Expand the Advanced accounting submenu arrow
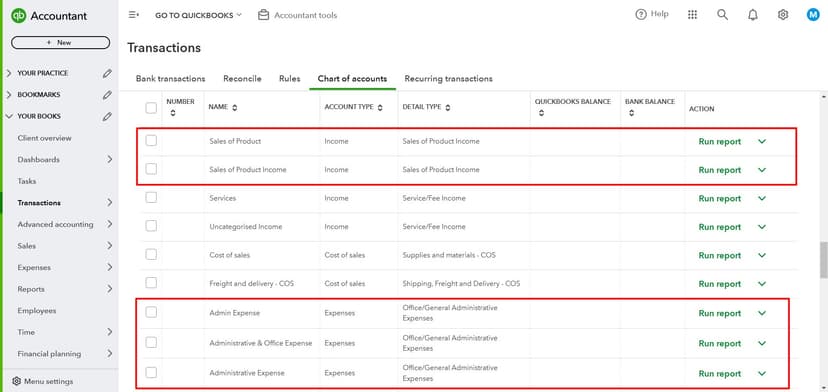828x392 pixels. (110, 225)
